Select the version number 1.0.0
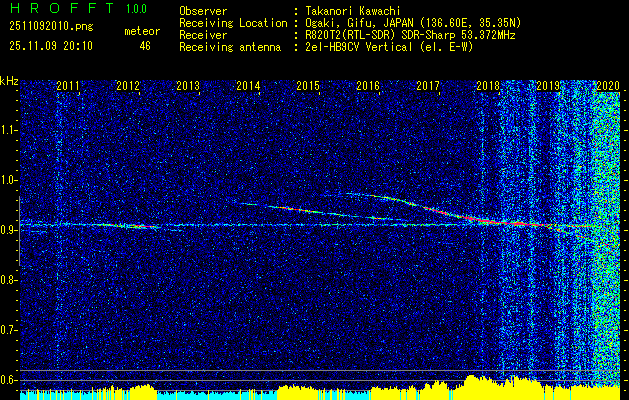The width and height of the screenshot is (629, 400). pos(136,8)
